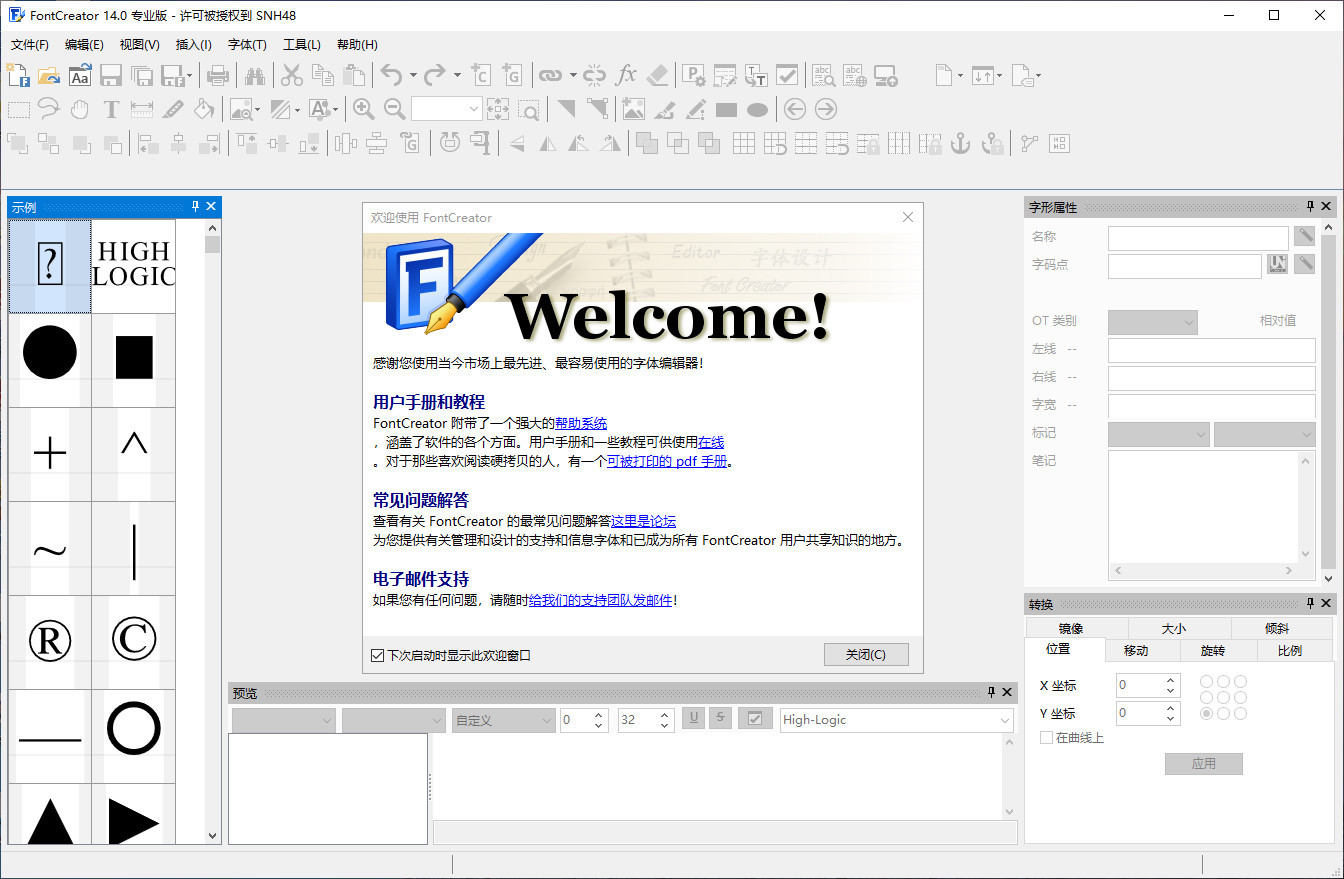Expand the 自定义 dropdown in the preview panel
1344x879 pixels.
[x=546, y=720]
